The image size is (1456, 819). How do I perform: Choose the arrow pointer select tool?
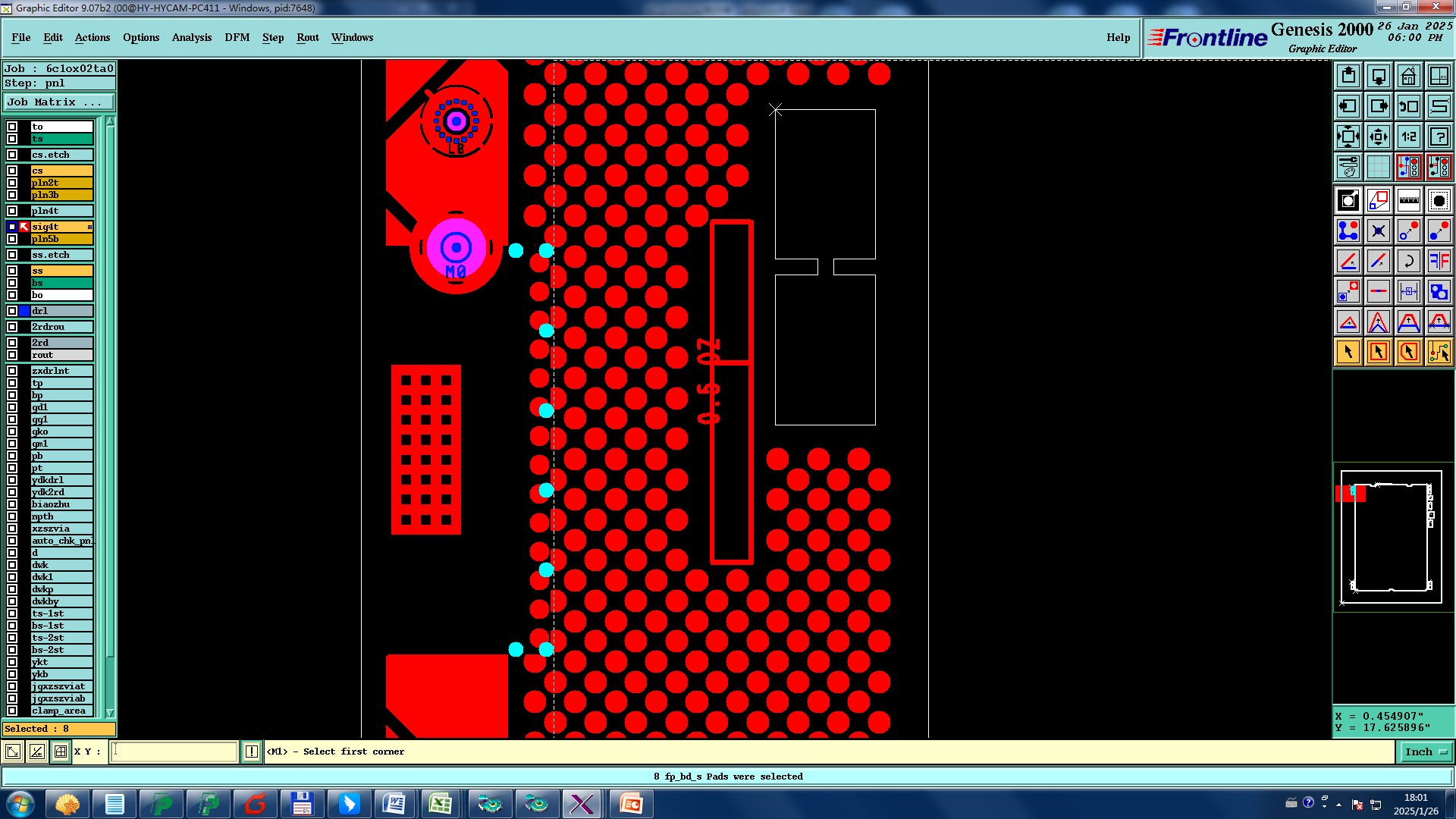(1348, 352)
